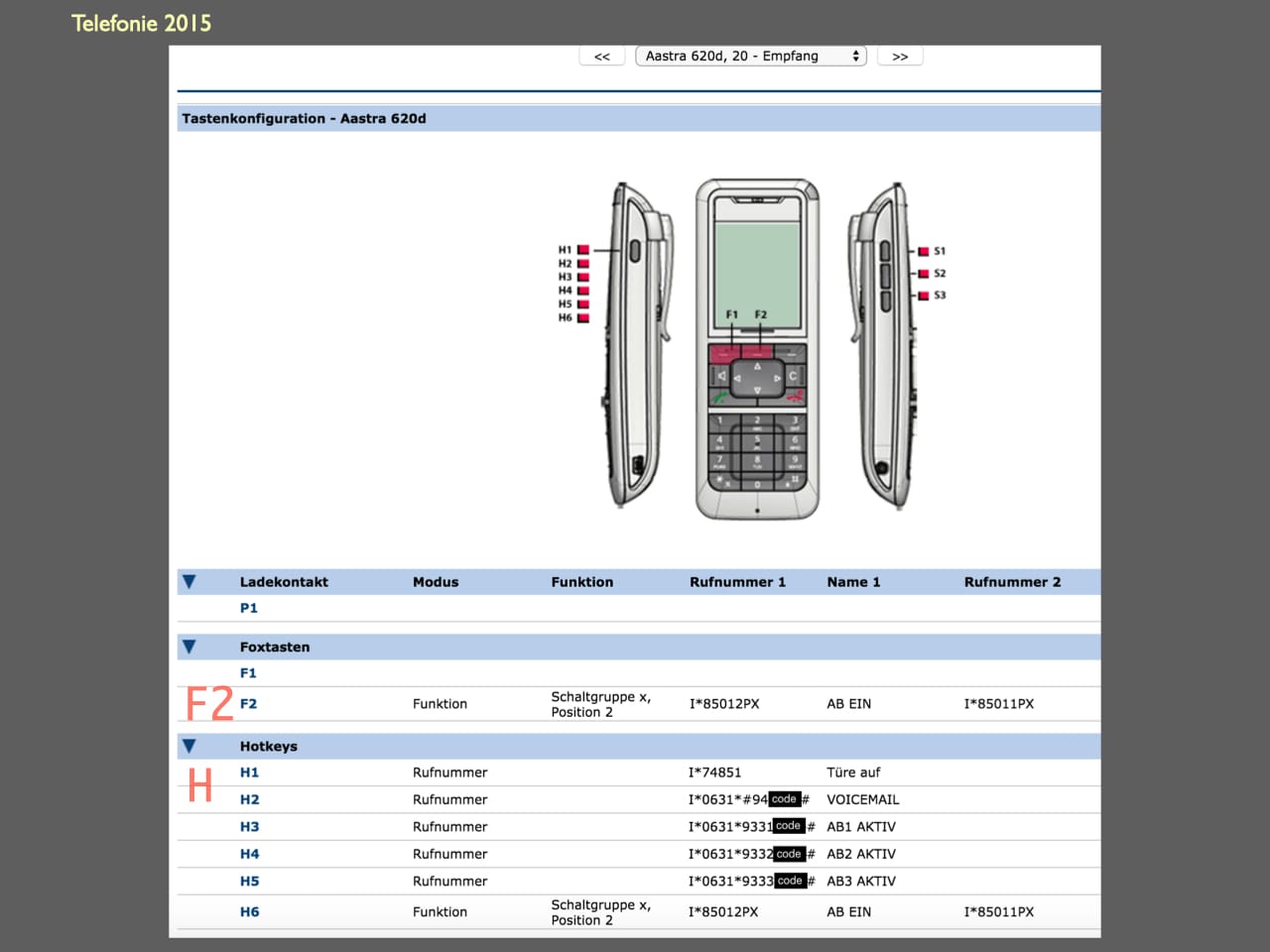
Task: Click the H4 red marker on phone diagram
Action: pyautogui.click(x=583, y=291)
